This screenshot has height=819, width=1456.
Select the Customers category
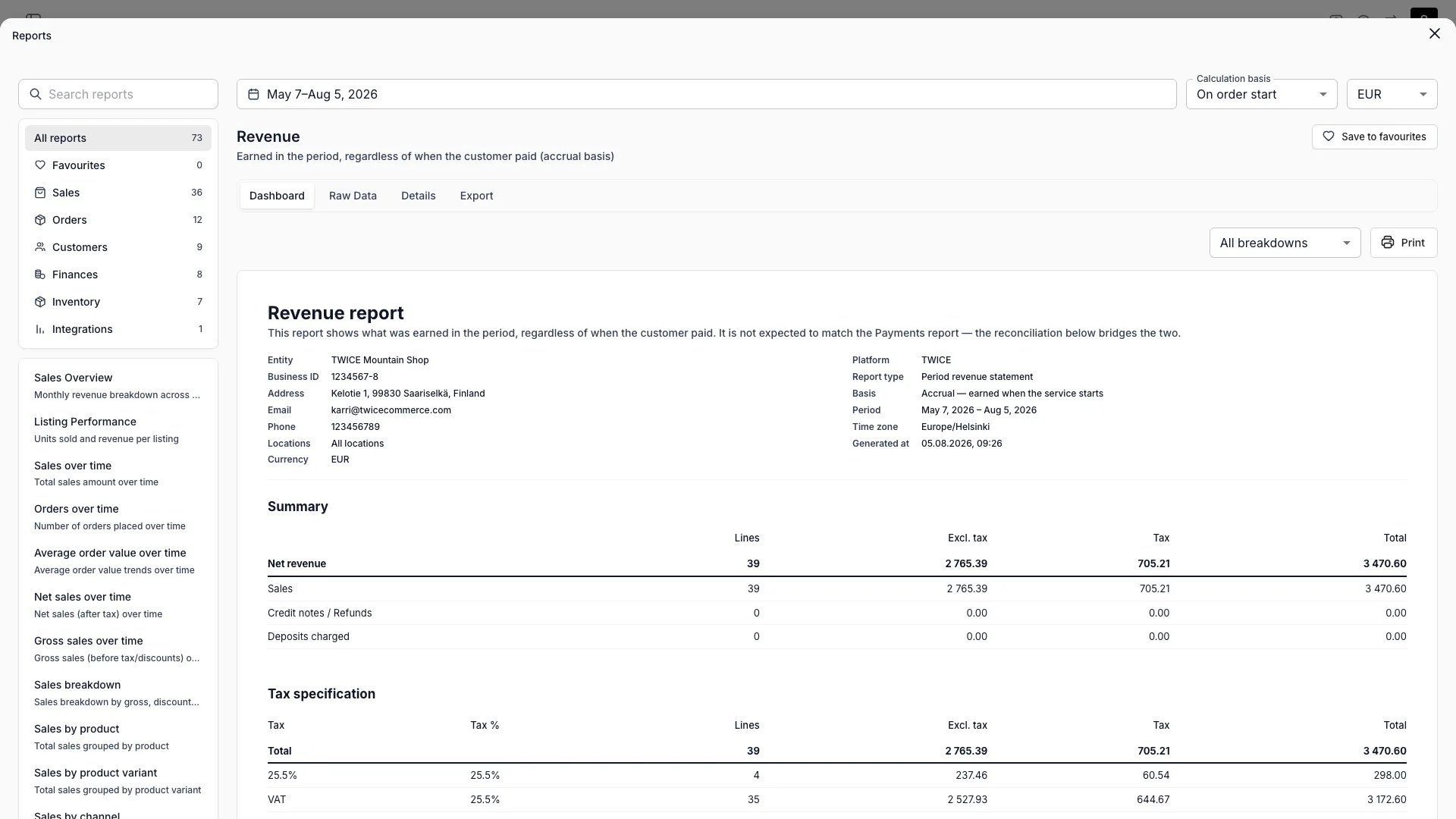pyautogui.click(x=118, y=247)
